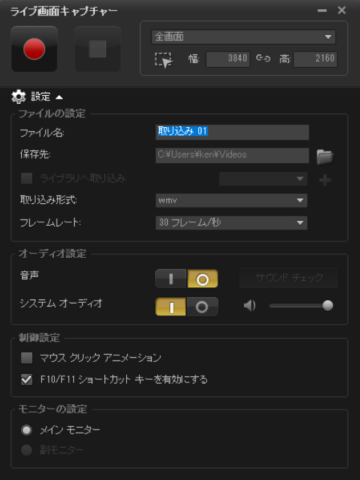Click the ライブ画面キャプチャー title text
Screen dimensions: 360x480
64,11
